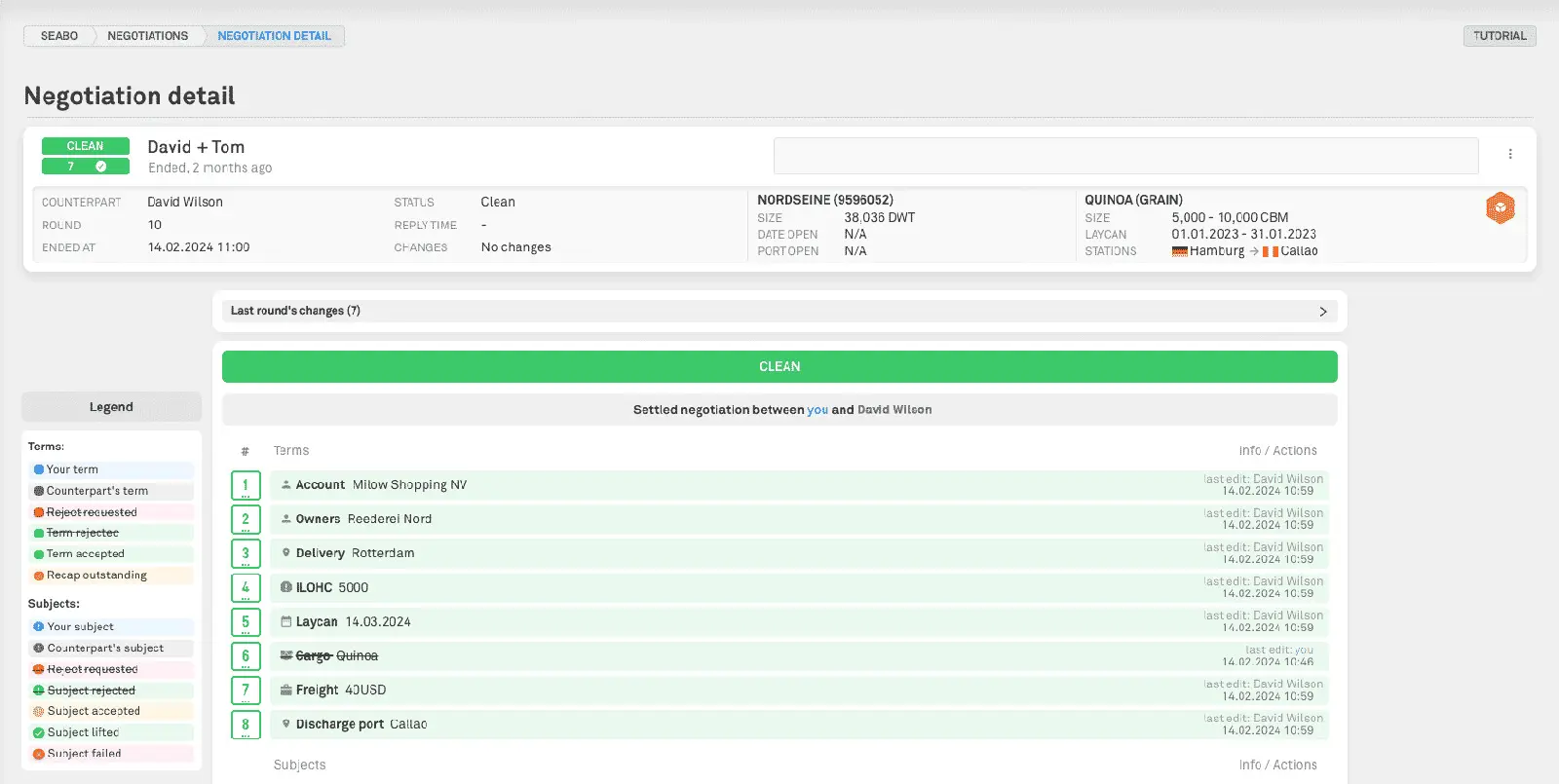Open the Tutorial button

1499,36
